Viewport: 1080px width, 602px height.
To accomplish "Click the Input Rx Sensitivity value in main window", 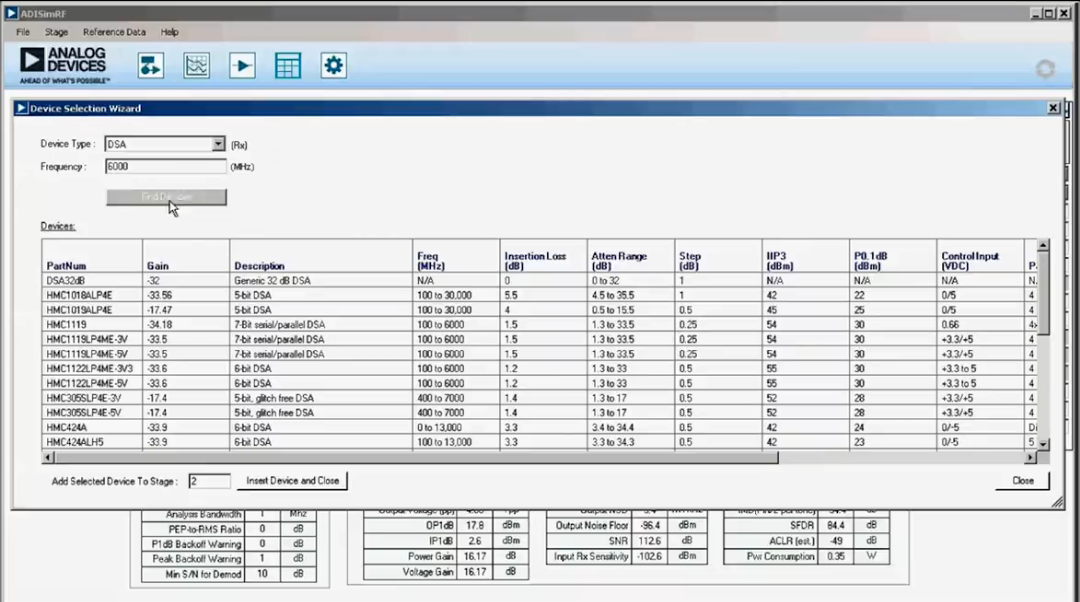I will tap(649, 556).
